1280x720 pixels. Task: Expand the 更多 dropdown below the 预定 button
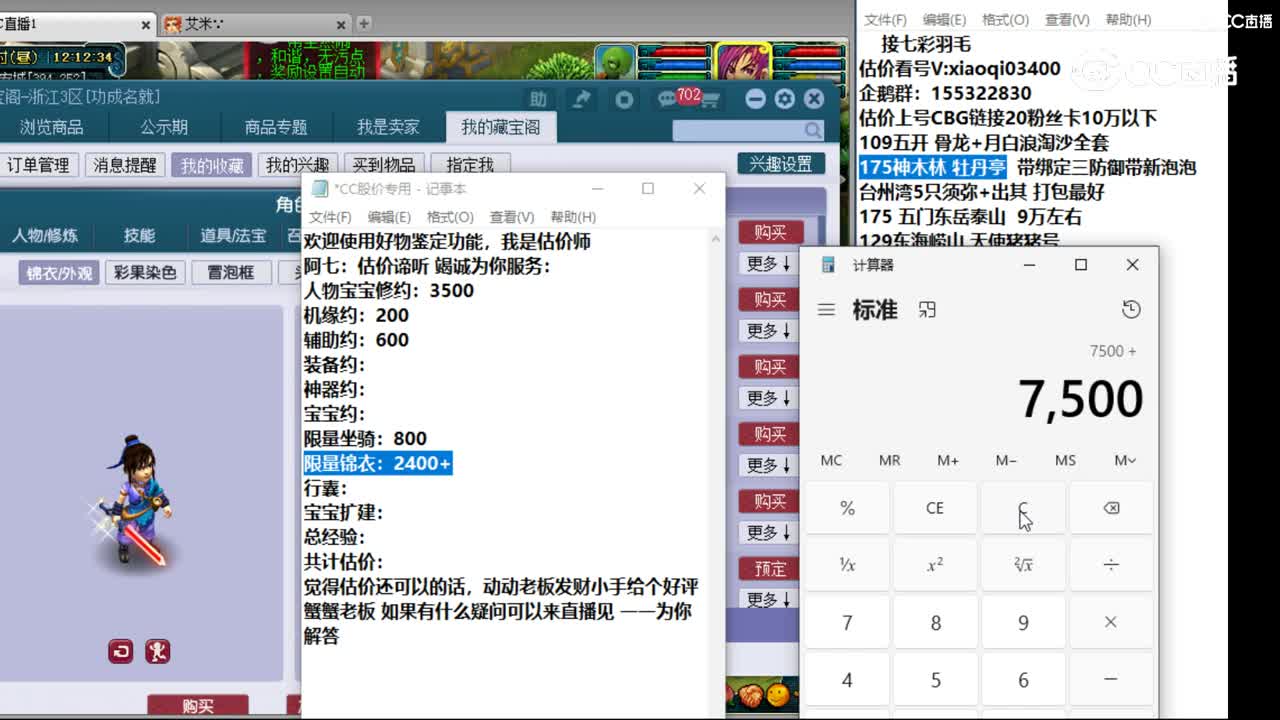[766, 600]
